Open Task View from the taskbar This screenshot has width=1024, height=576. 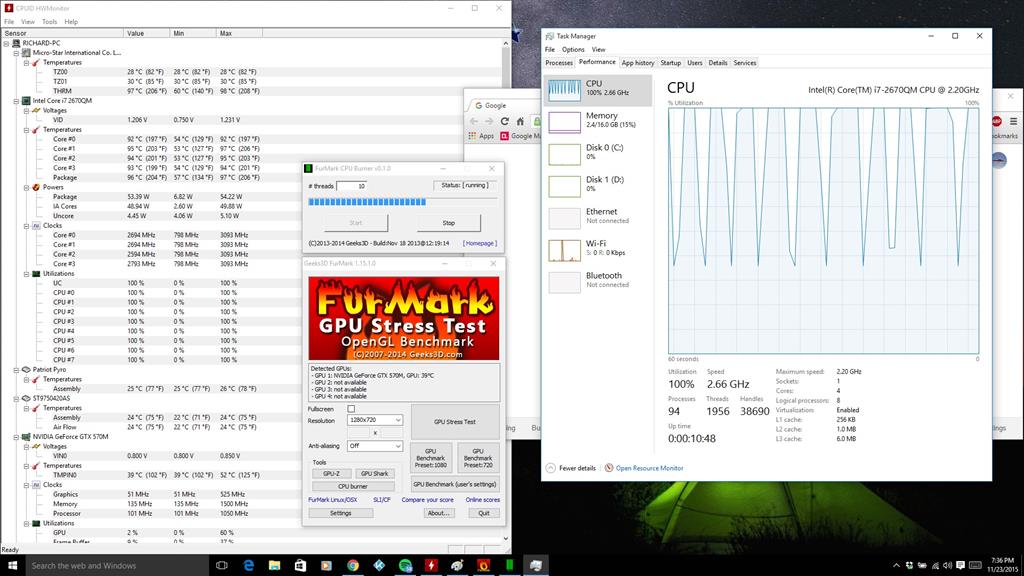coord(221,566)
